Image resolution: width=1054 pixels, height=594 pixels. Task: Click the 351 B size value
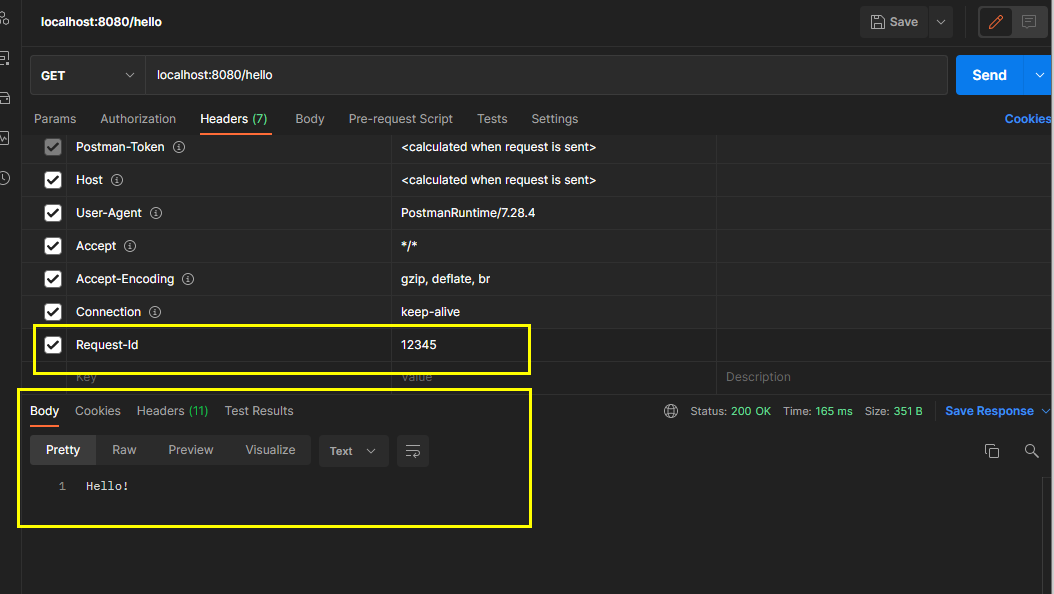click(908, 411)
